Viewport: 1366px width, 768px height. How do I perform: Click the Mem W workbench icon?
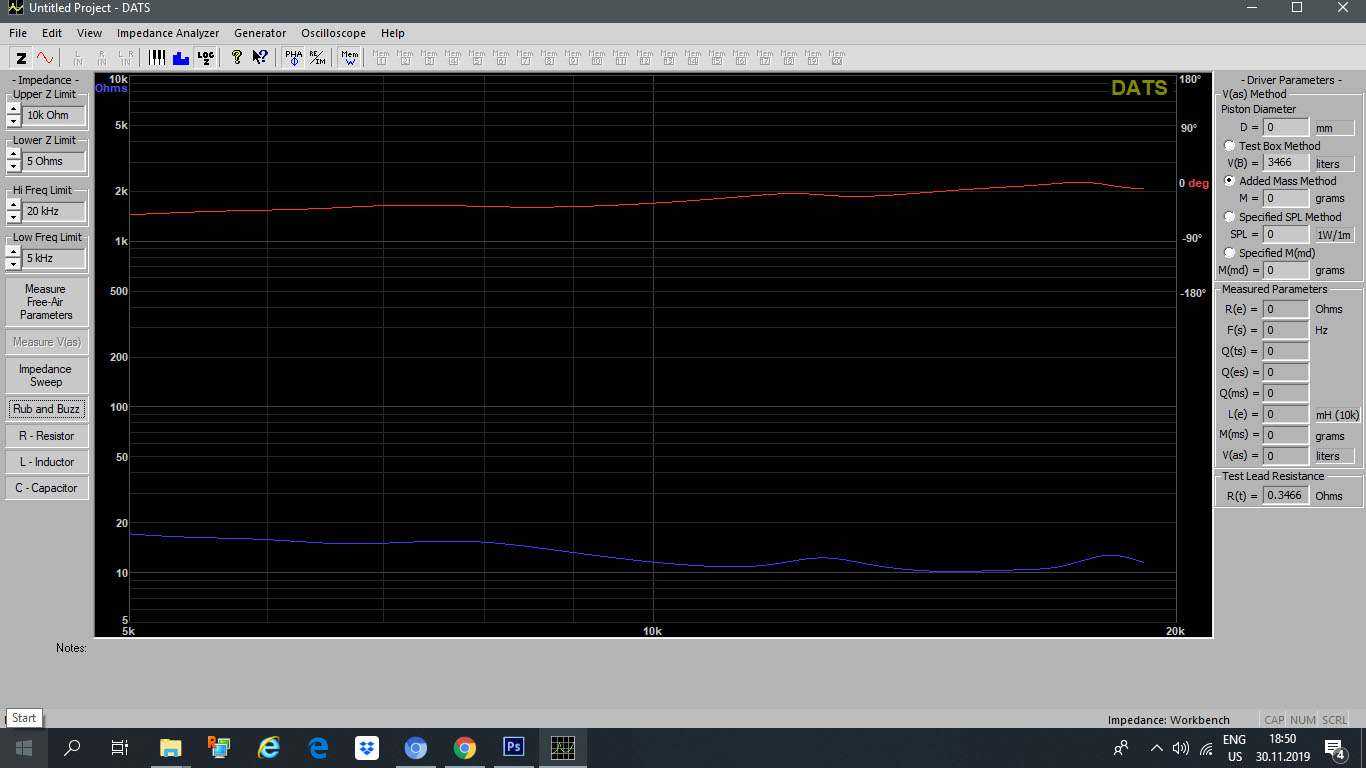tap(350, 58)
